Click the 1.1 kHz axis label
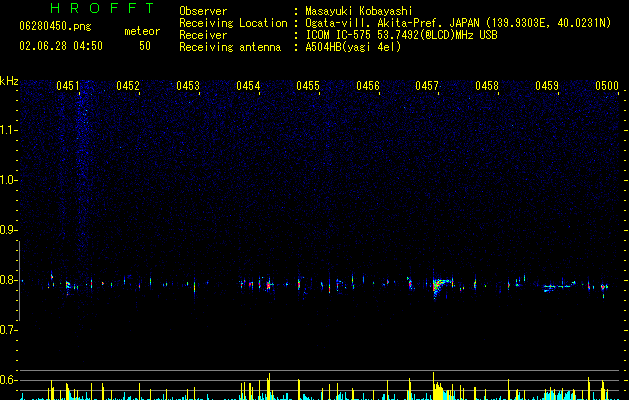This screenshot has height=400, width=629. click(8, 130)
